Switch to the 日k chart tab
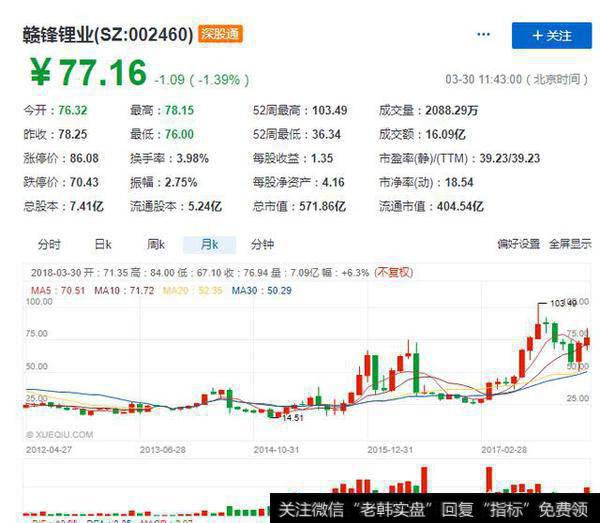The height and width of the screenshot is (523, 600). (103, 244)
